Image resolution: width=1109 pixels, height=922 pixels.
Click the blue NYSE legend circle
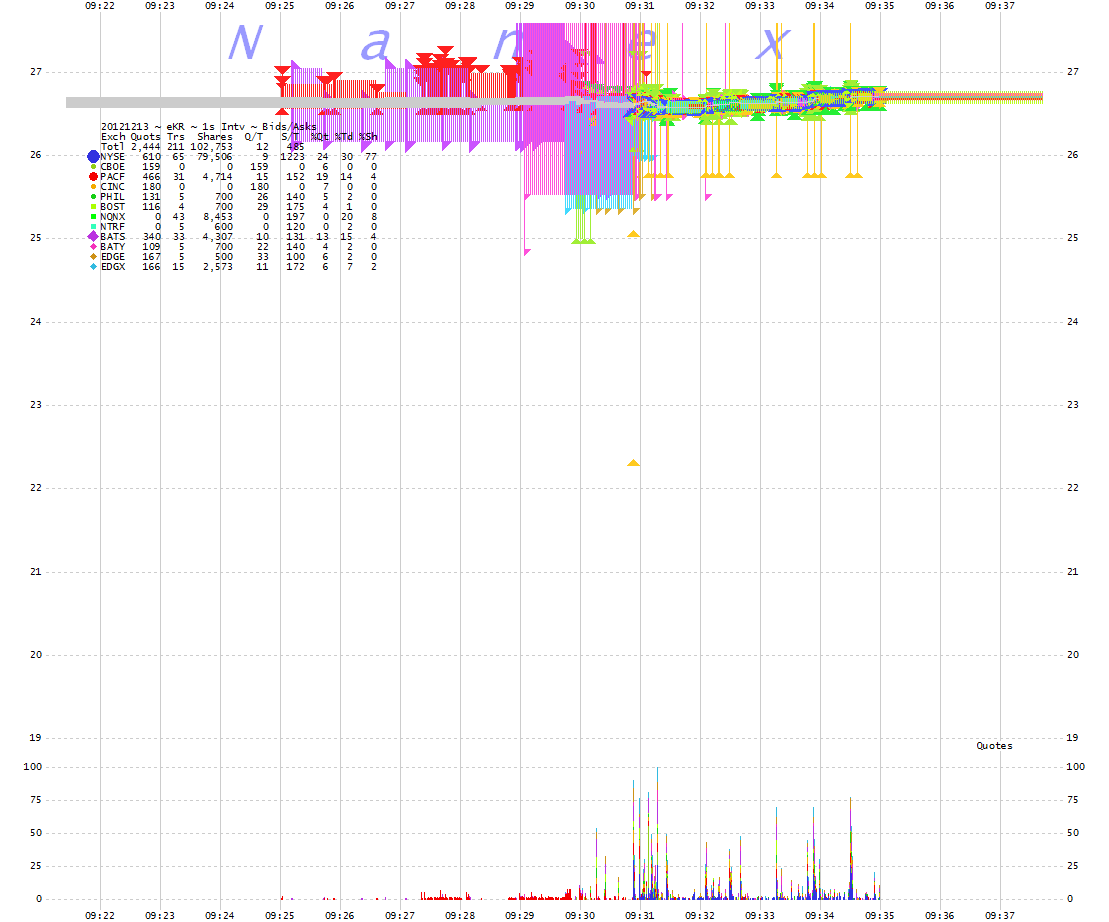(93, 156)
